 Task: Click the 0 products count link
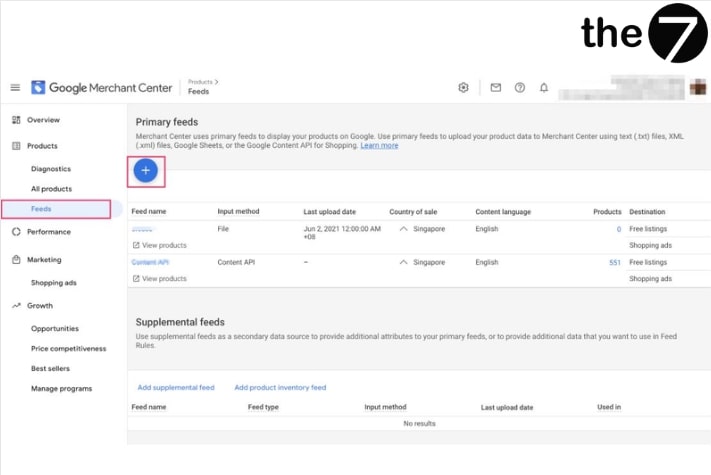tap(618, 229)
